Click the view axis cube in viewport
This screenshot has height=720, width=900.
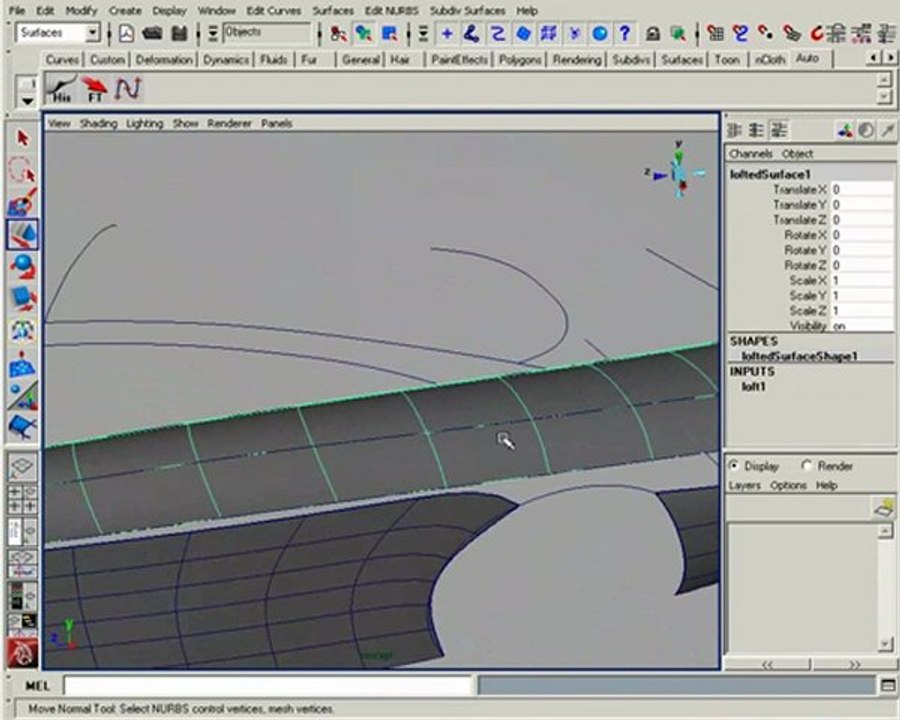click(680, 171)
